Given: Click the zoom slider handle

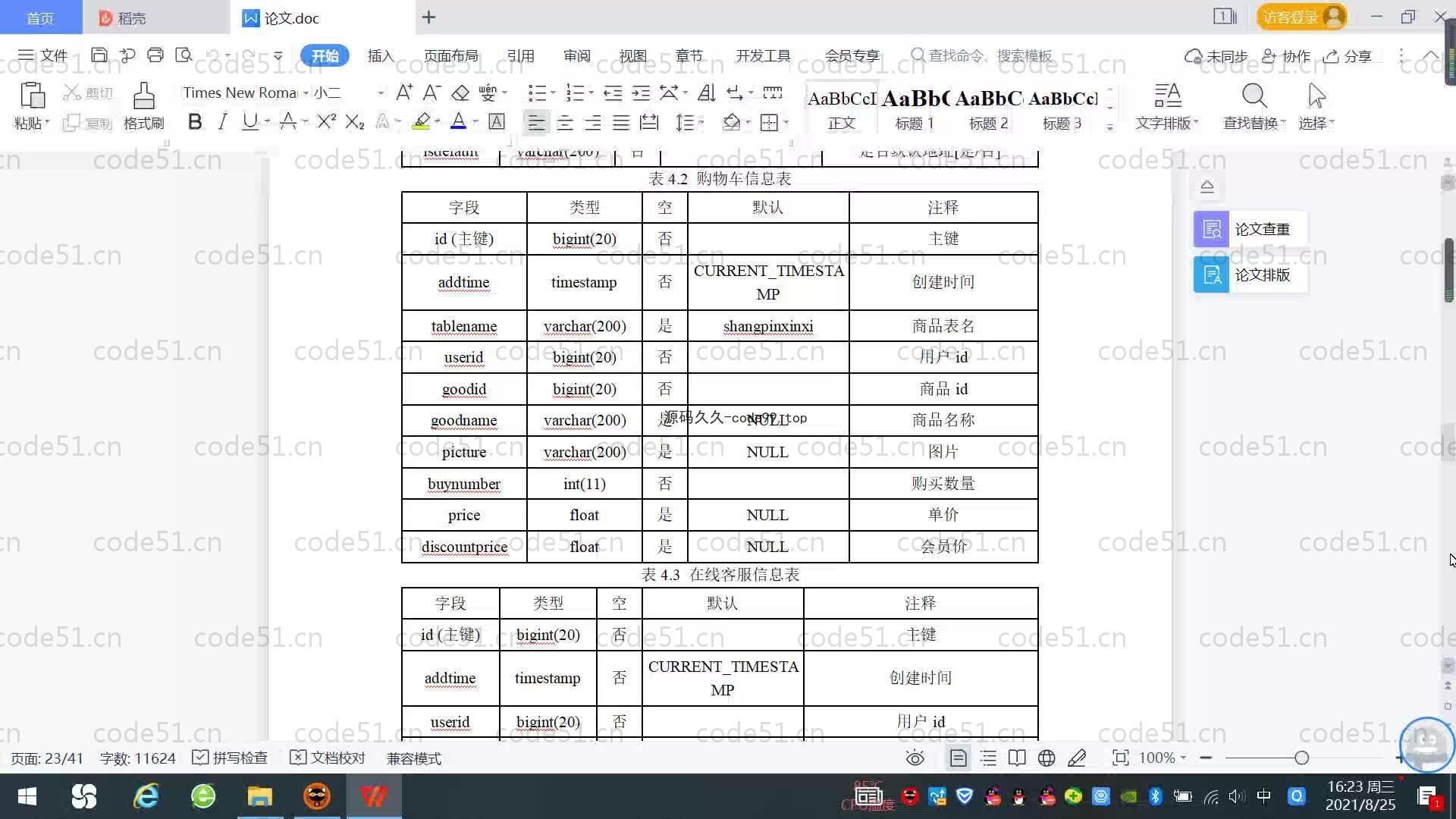Looking at the screenshot, I should (1301, 758).
